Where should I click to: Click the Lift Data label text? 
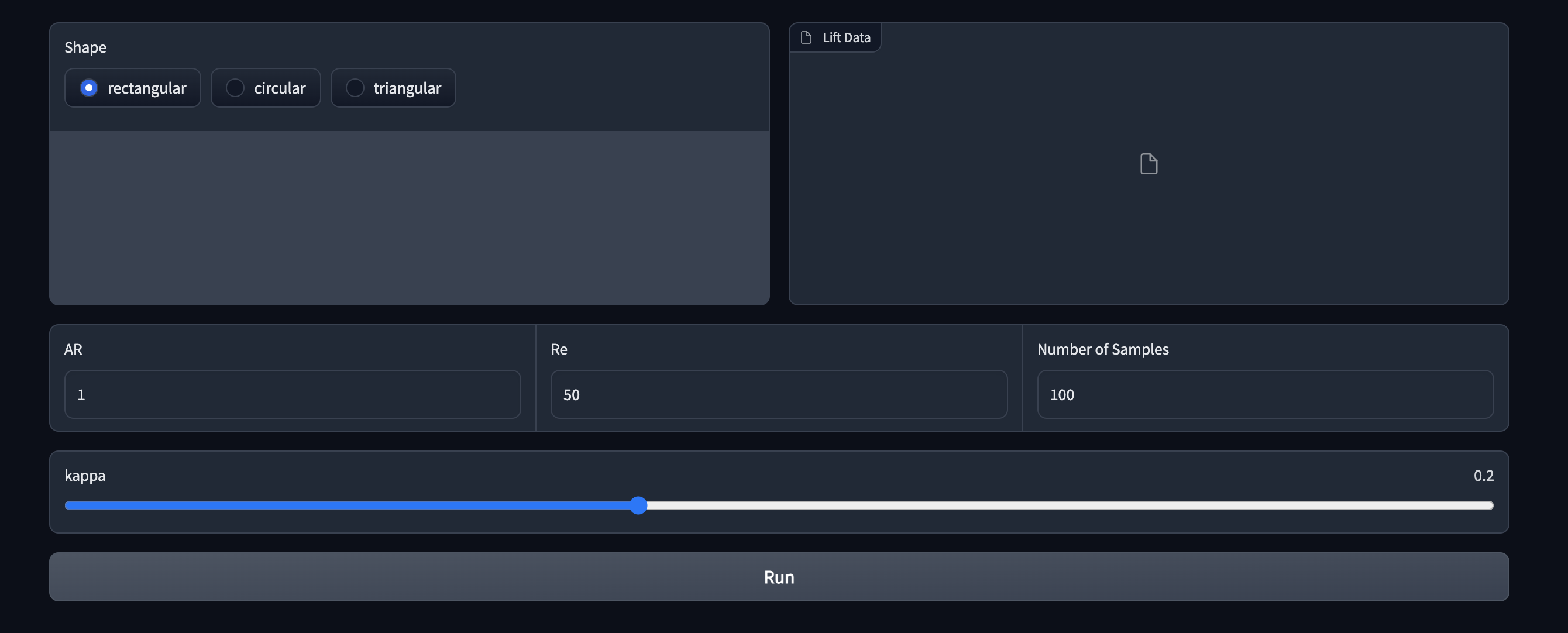tap(846, 38)
